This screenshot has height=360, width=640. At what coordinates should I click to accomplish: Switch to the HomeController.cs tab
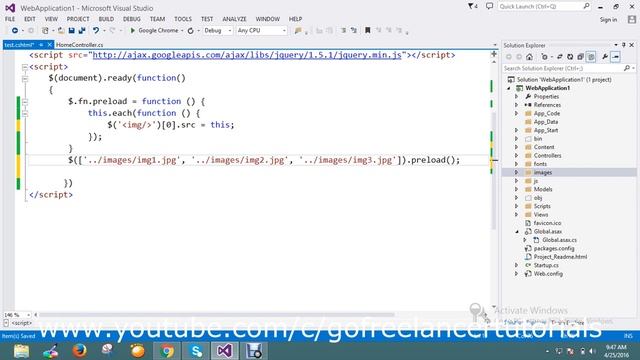point(80,45)
